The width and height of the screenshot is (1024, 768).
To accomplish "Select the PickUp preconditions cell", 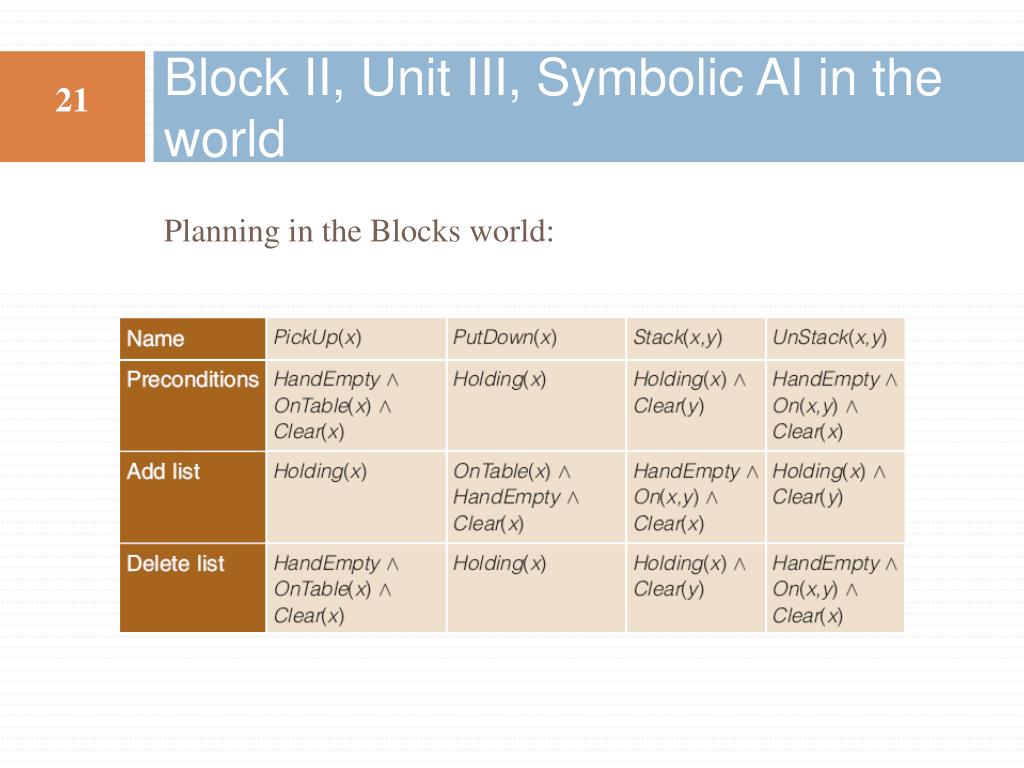I will click(356, 406).
